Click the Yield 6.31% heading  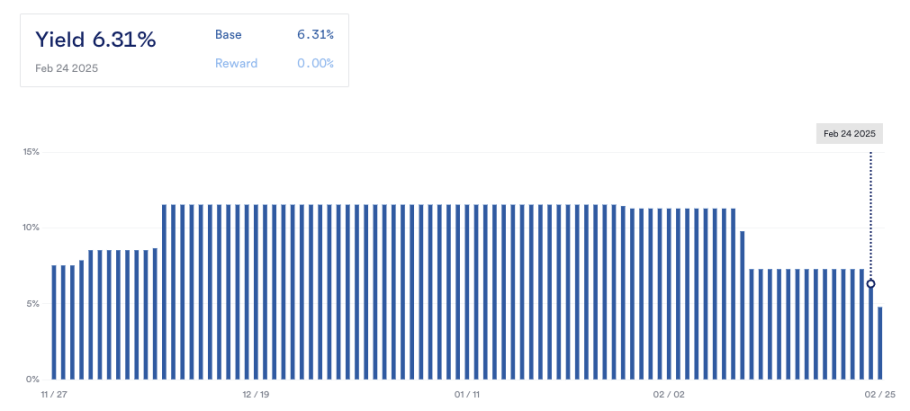point(95,40)
